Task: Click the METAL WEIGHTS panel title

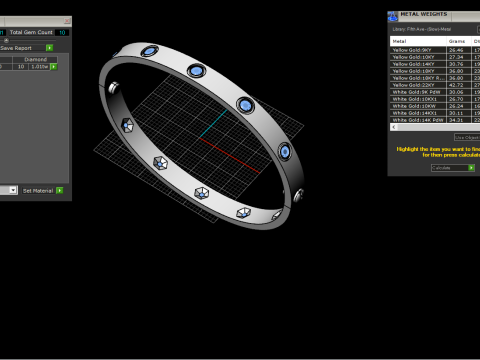Action: (x=424, y=14)
